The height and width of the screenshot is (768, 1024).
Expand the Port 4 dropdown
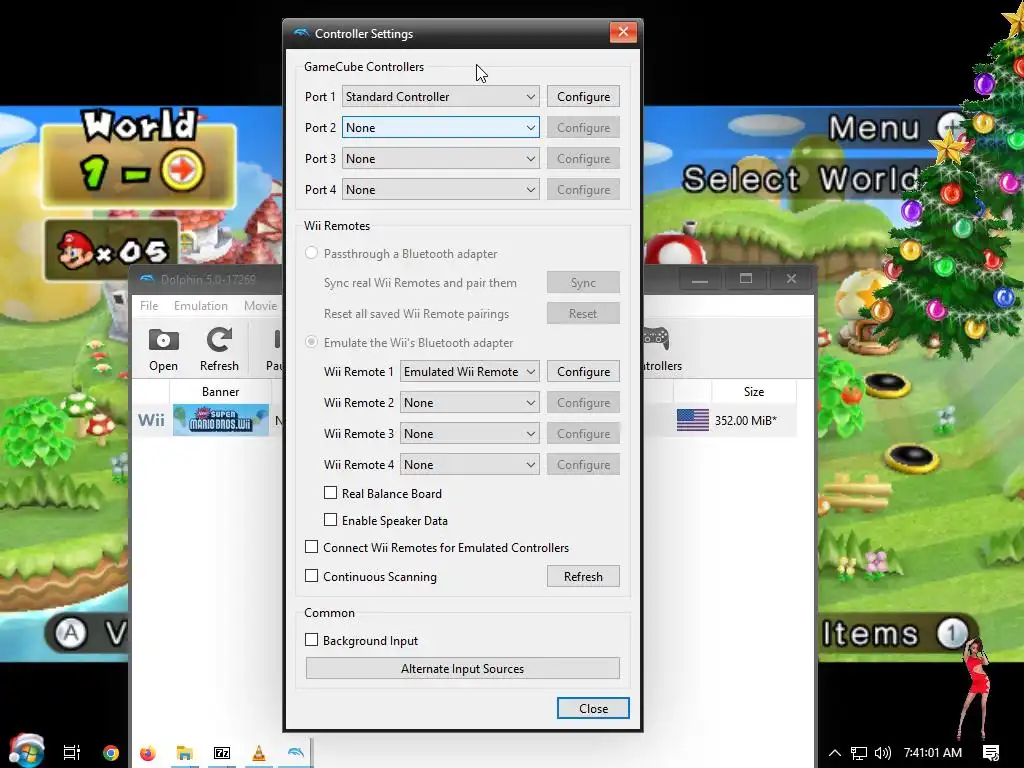click(x=441, y=189)
